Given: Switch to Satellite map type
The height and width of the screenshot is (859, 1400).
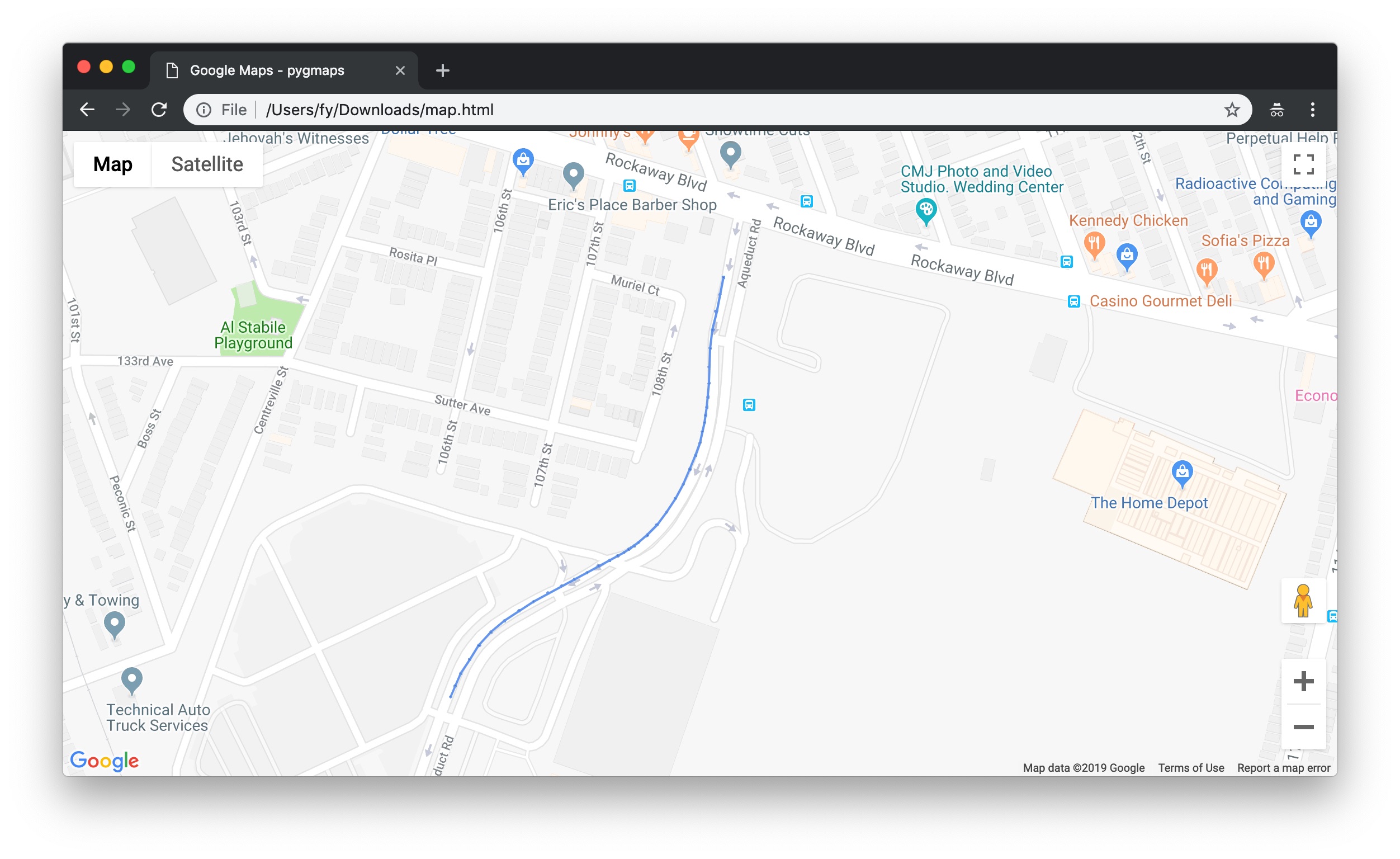Looking at the screenshot, I should pos(207,164).
